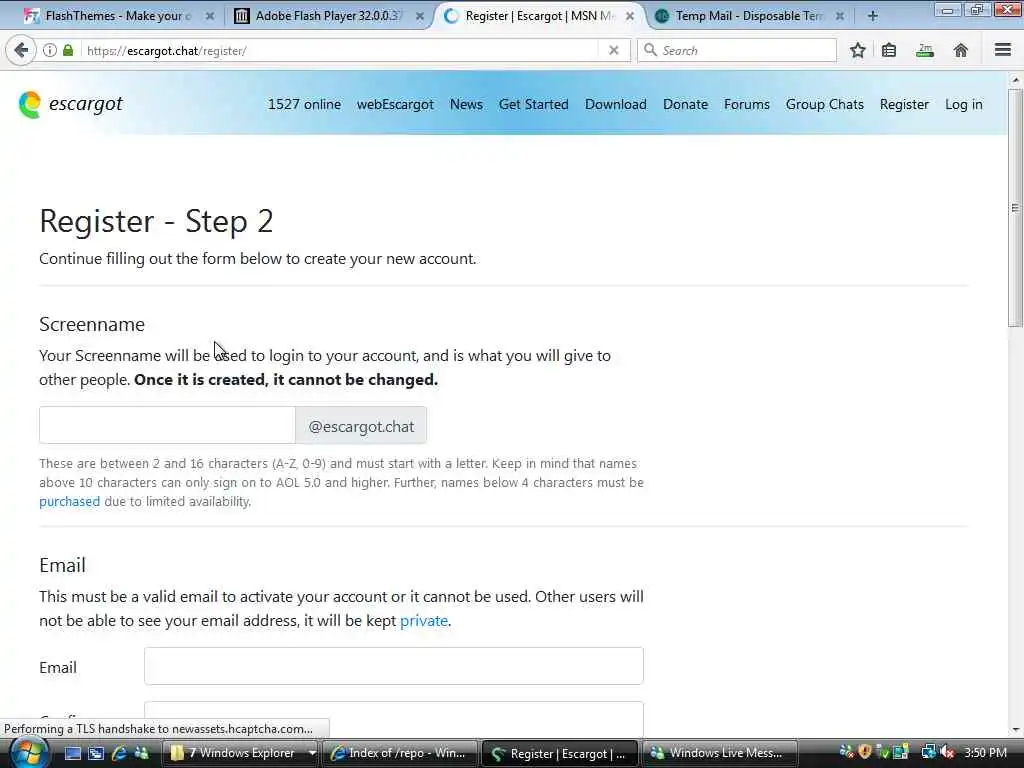Open Download nav item

coord(616,104)
